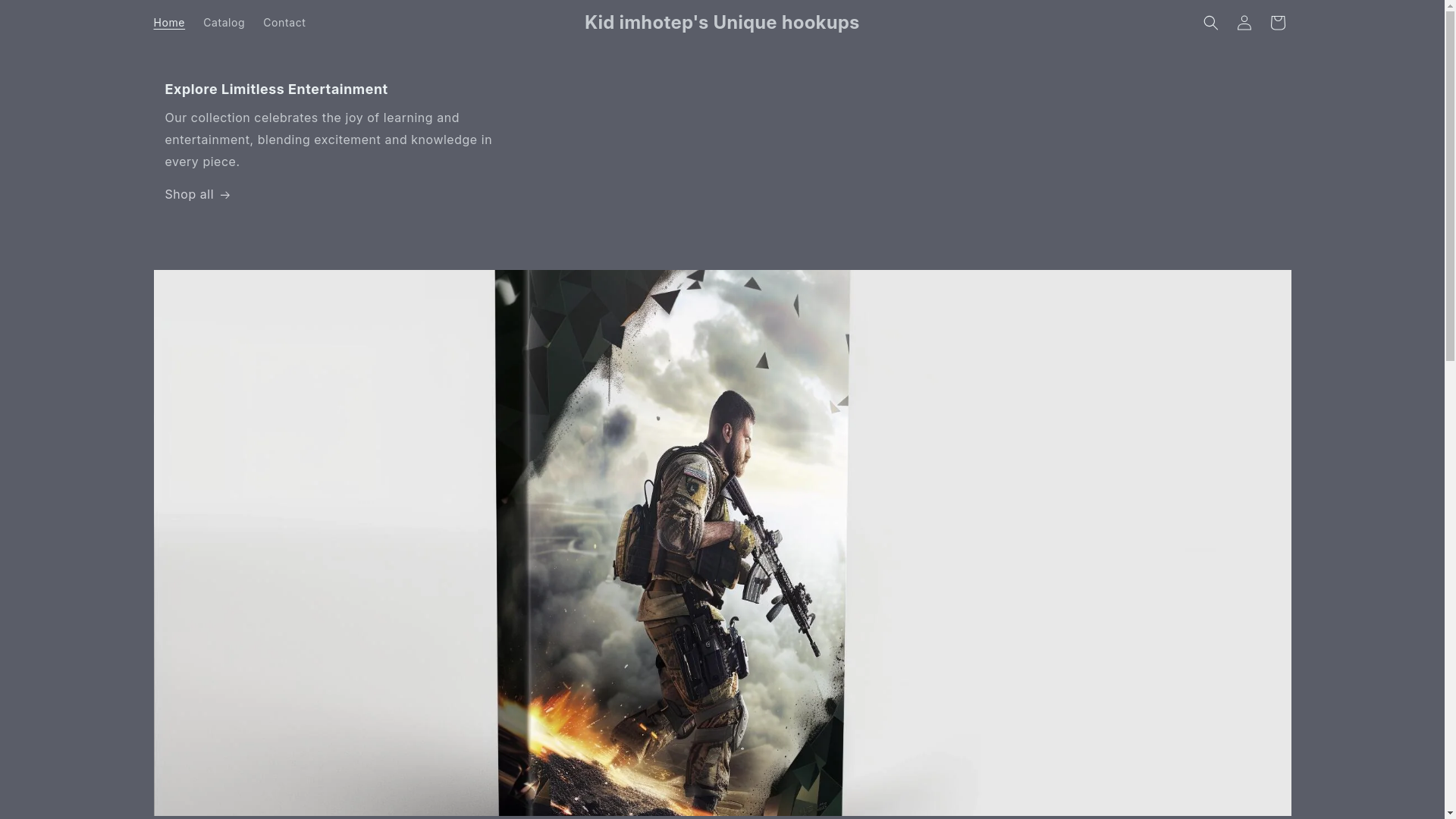Follow the Shop all link

[198, 195]
